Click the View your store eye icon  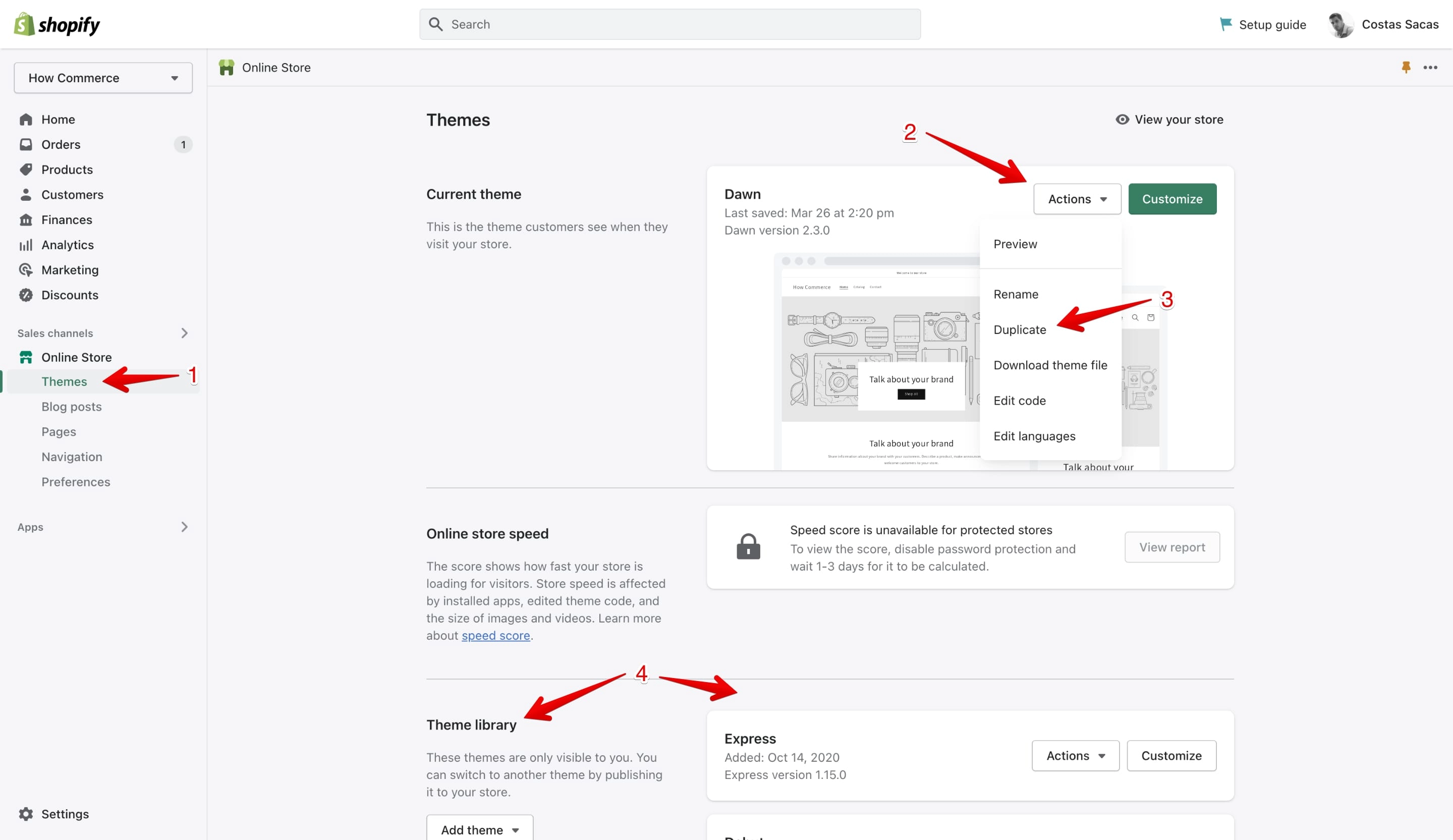click(x=1122, y=120)
